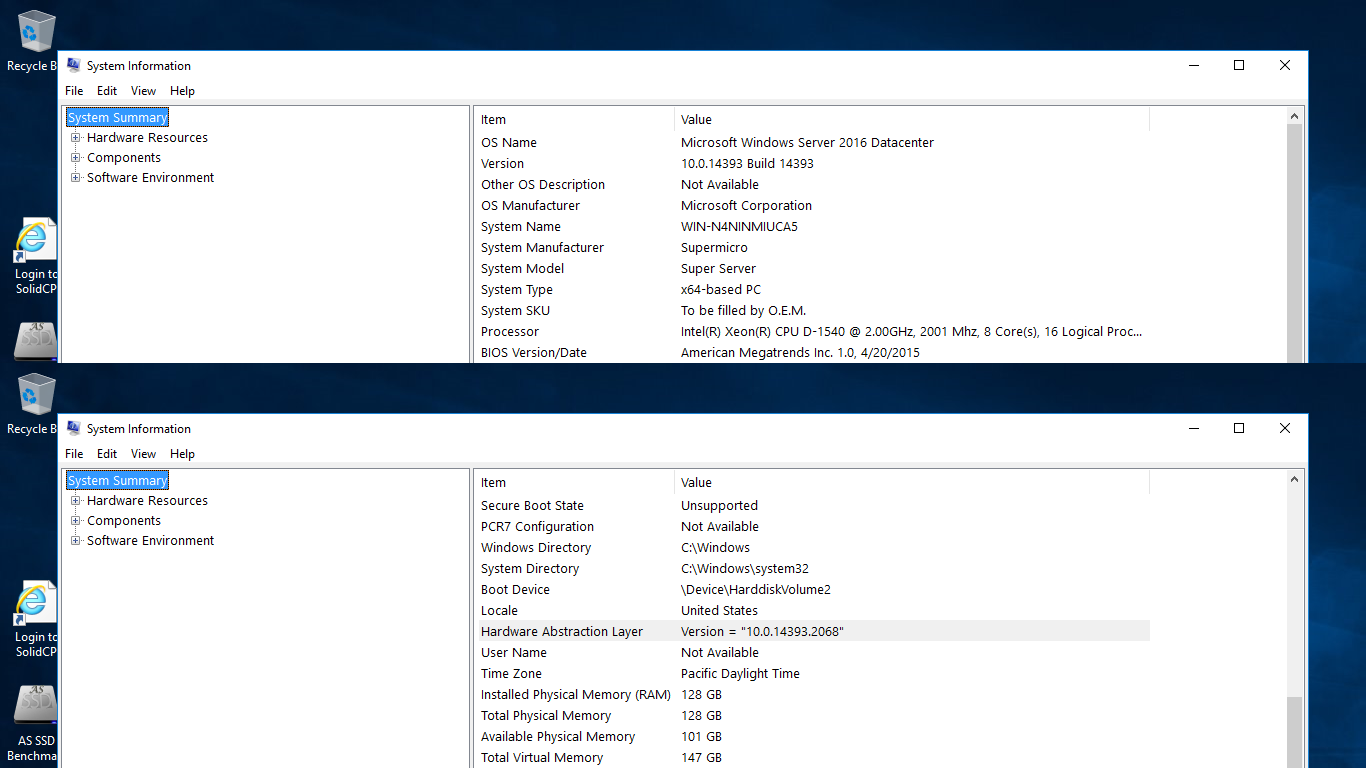Click the Recycle Bin icon beside the lower window

[x=33, y=396]
